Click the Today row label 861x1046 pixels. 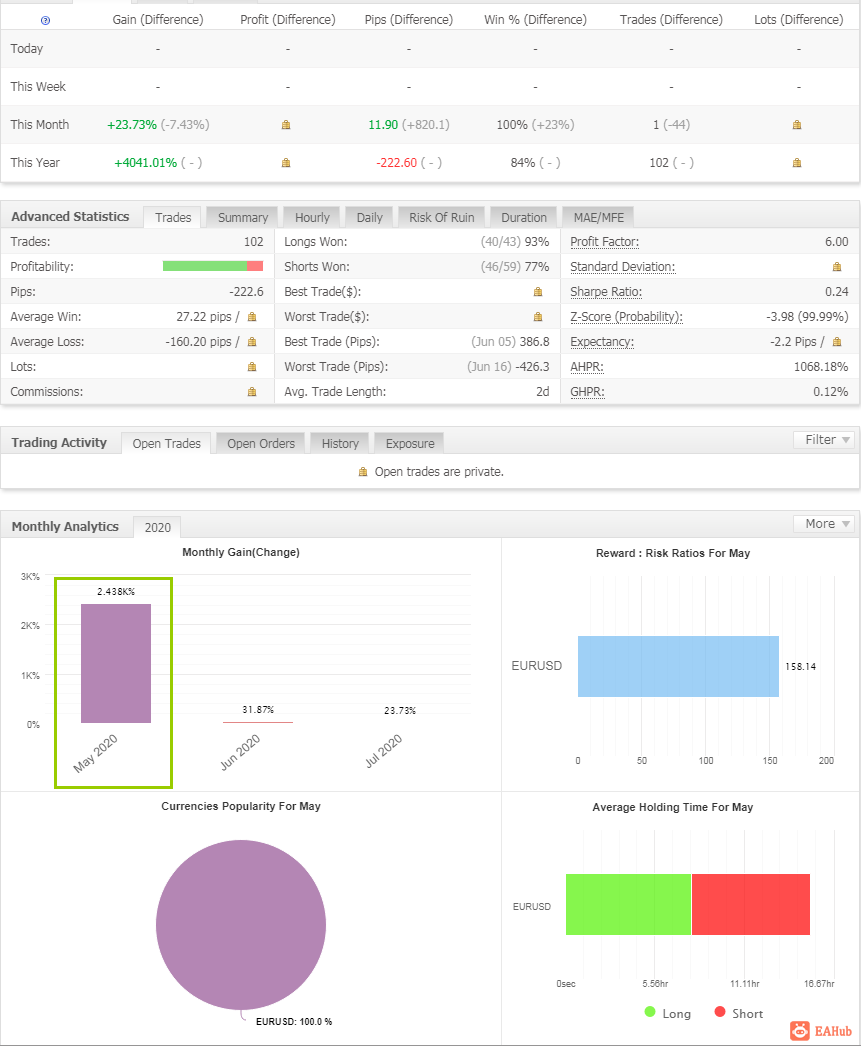[x=27, y=49]
